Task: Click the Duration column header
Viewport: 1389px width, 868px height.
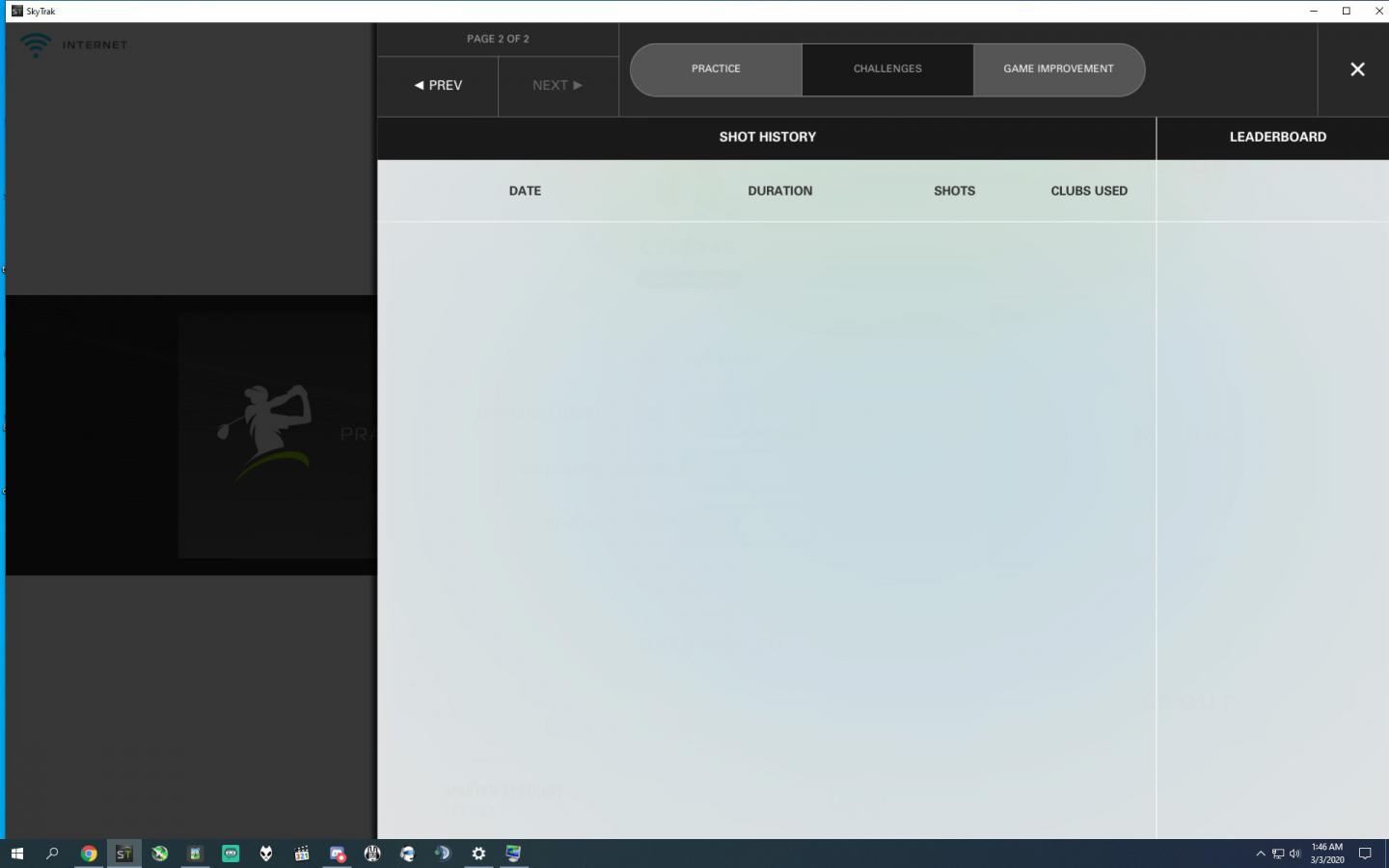Action: 779,191
